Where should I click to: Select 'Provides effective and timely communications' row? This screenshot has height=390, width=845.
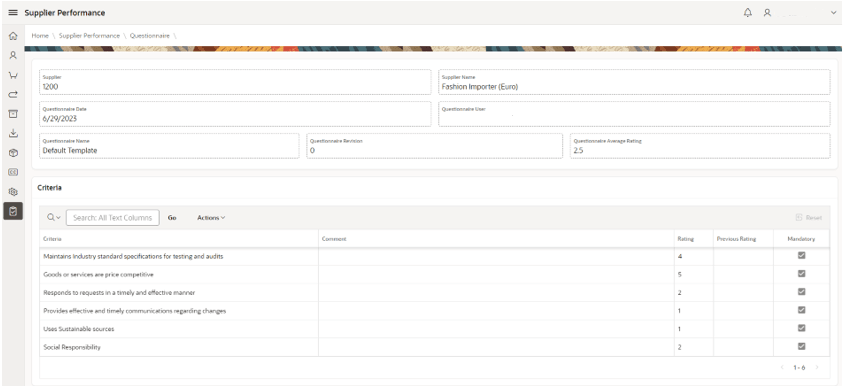point(434,311)
